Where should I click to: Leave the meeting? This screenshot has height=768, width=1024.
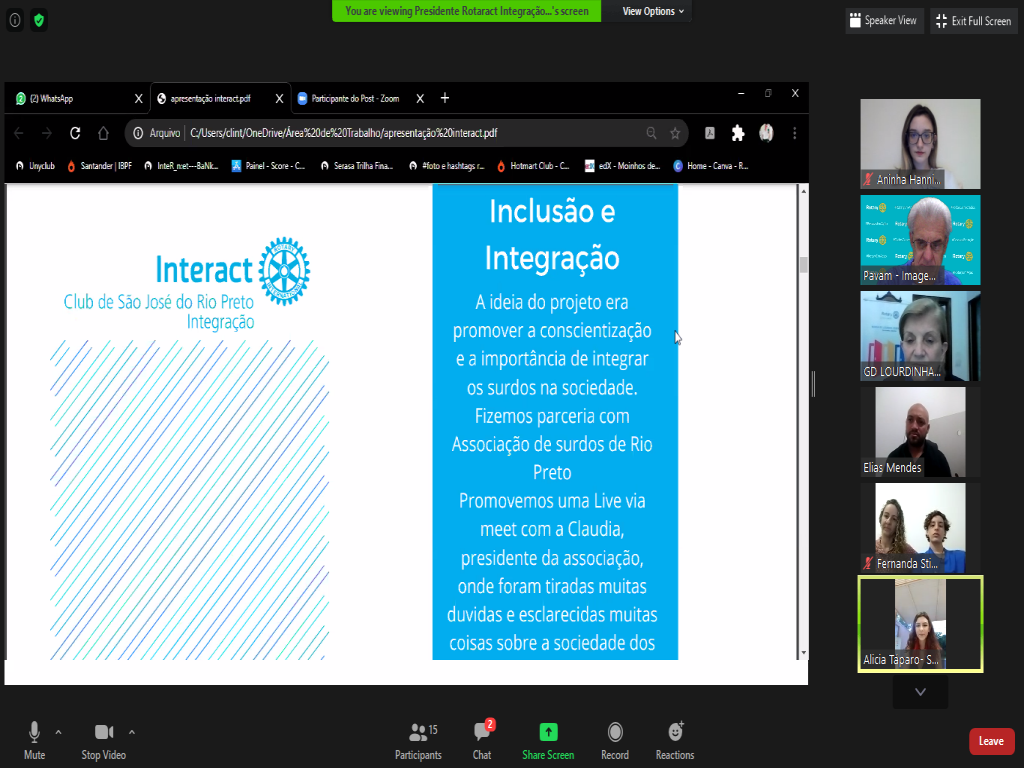tap(991, 741)
